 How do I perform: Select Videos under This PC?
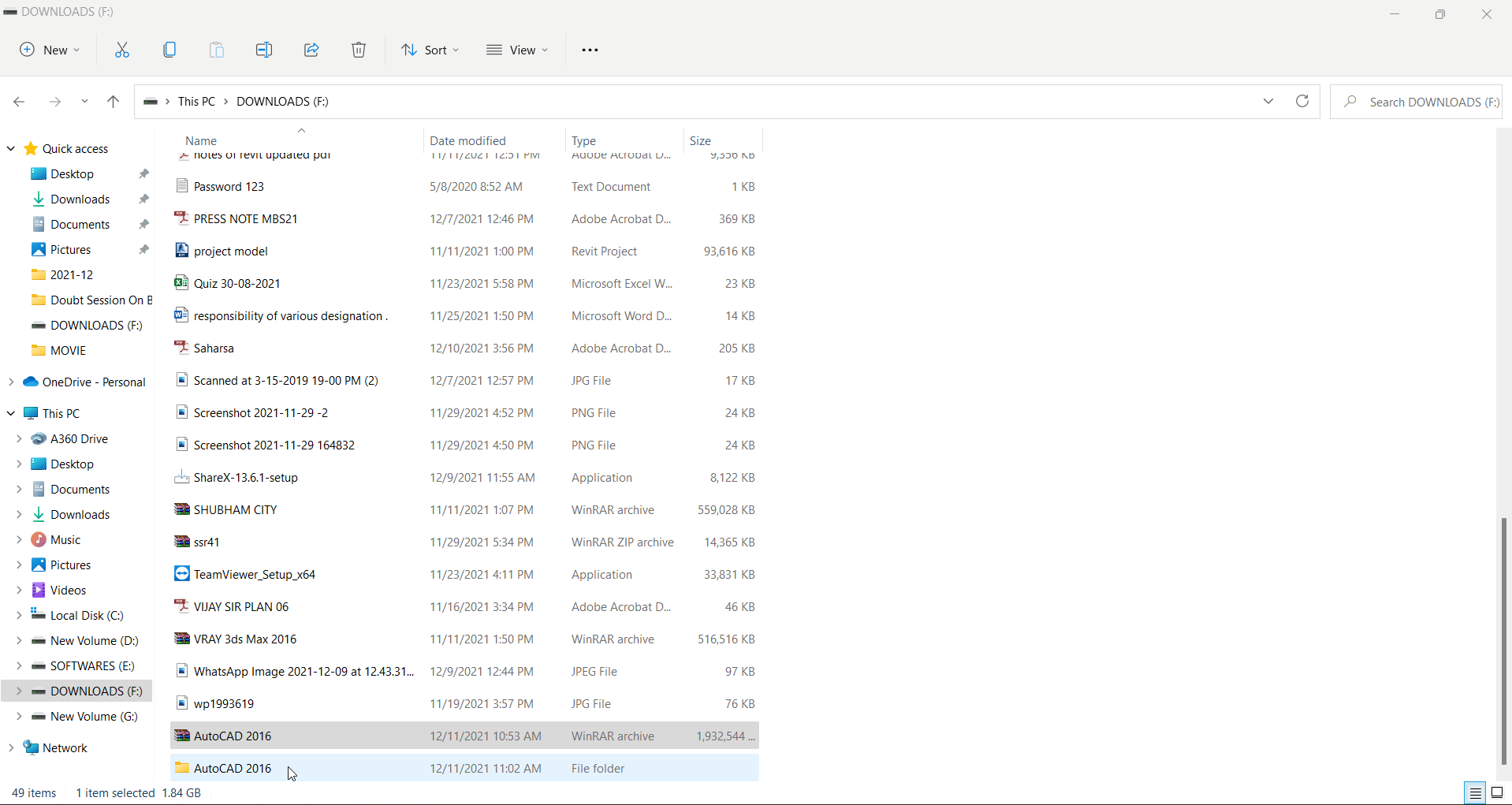coord(68,590)
